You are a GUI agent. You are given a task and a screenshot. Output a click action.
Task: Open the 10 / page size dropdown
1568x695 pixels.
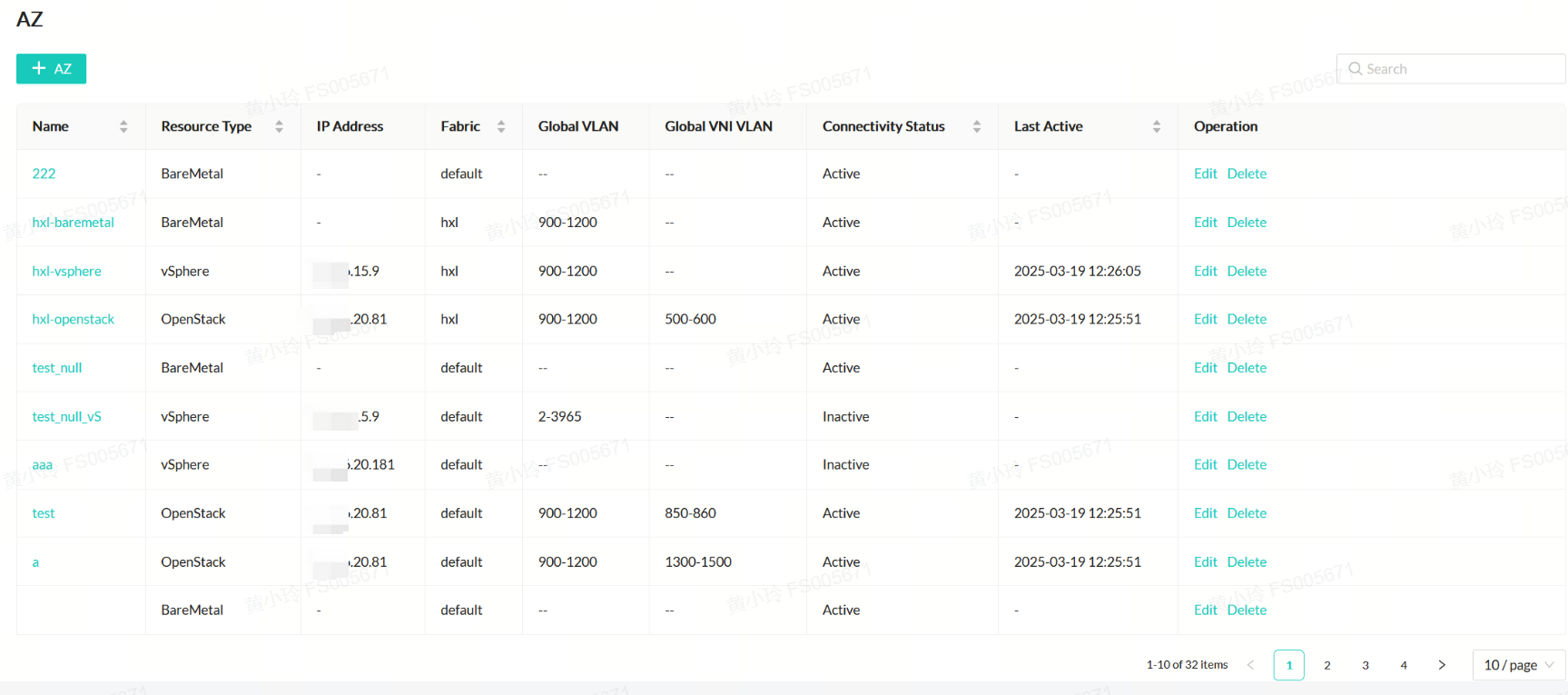pyautogui.click(x=1518, y=665)
